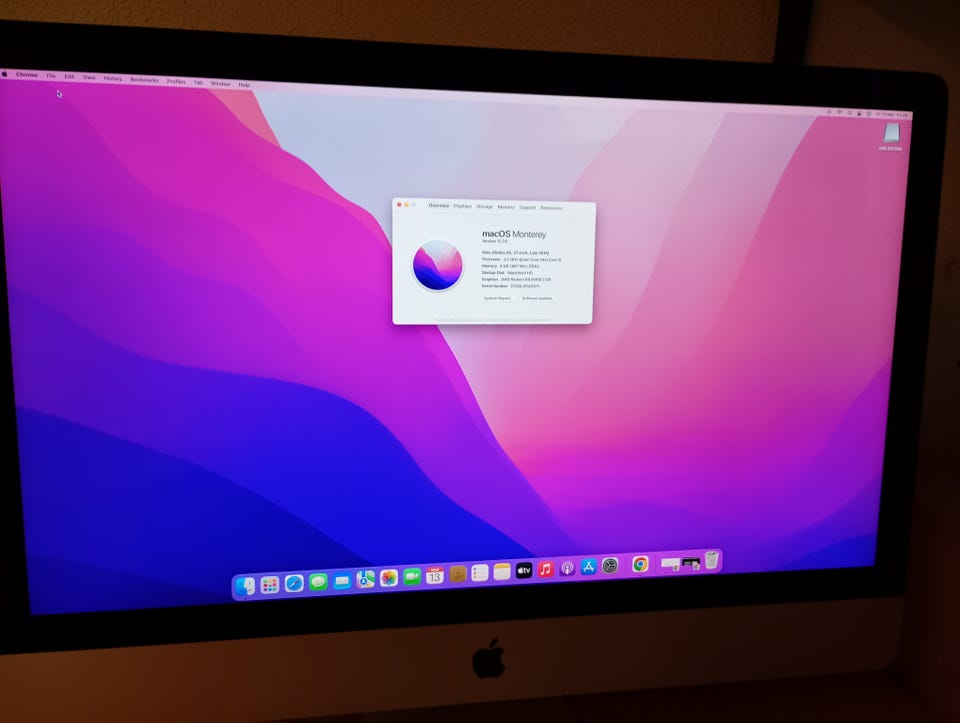The height and width of the screenshot is (723, 960).
Task: Open the View menu
Action: pos(89,77)
